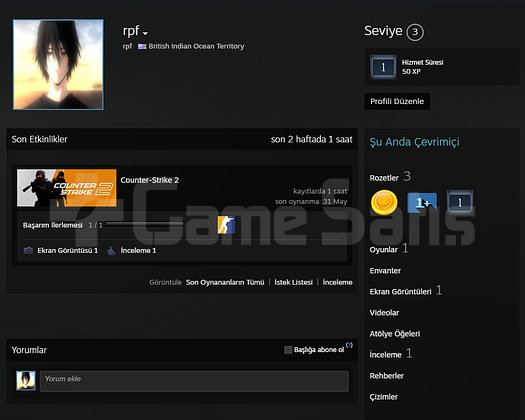The image size is (525, 420).
Task: Click the Counter-Strike achievement icon
Action: pos(226,225)
